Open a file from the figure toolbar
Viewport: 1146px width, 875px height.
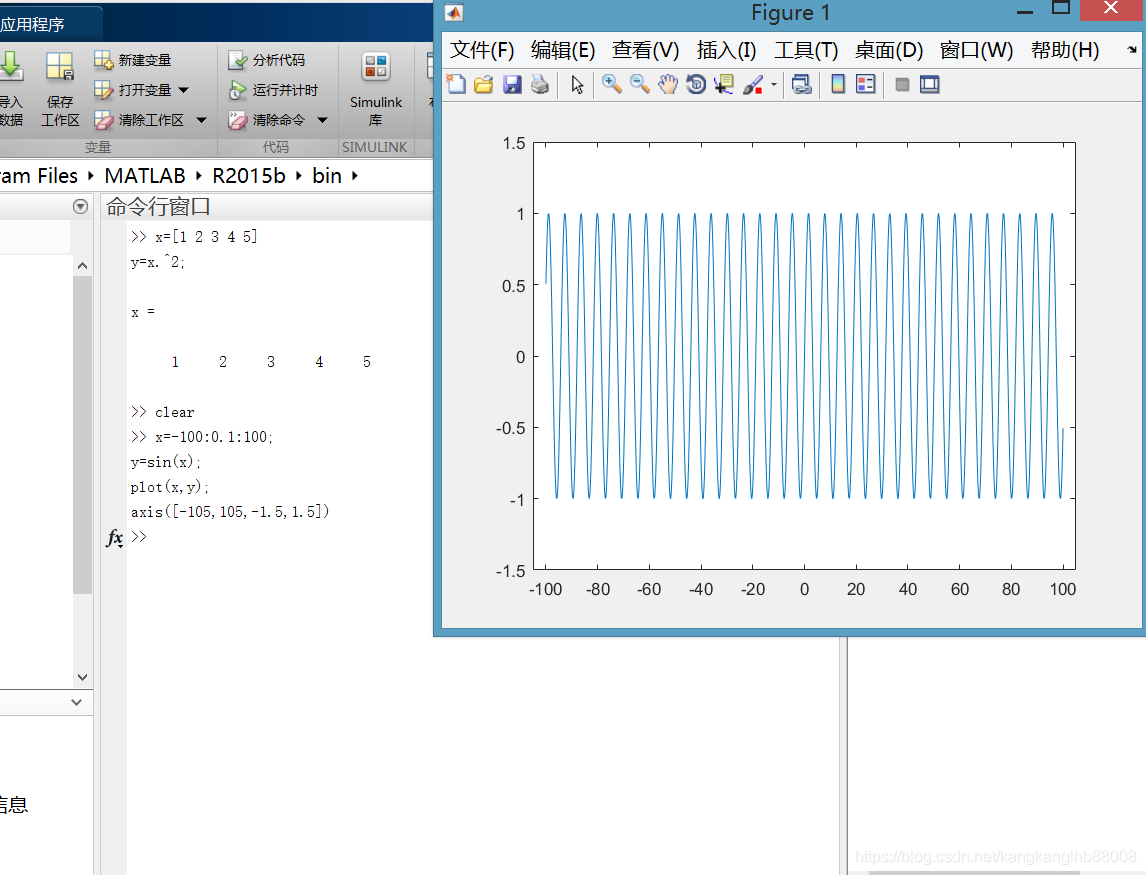click(x=484, y=85)
